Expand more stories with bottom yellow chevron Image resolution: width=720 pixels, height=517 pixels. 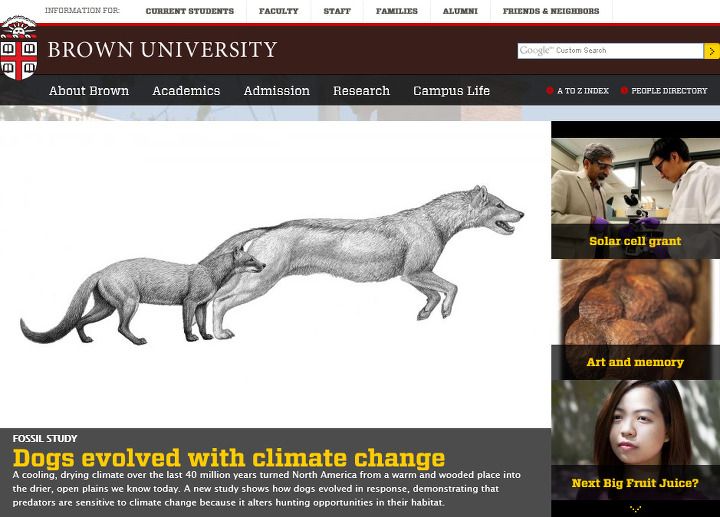[x=636, y=508]
